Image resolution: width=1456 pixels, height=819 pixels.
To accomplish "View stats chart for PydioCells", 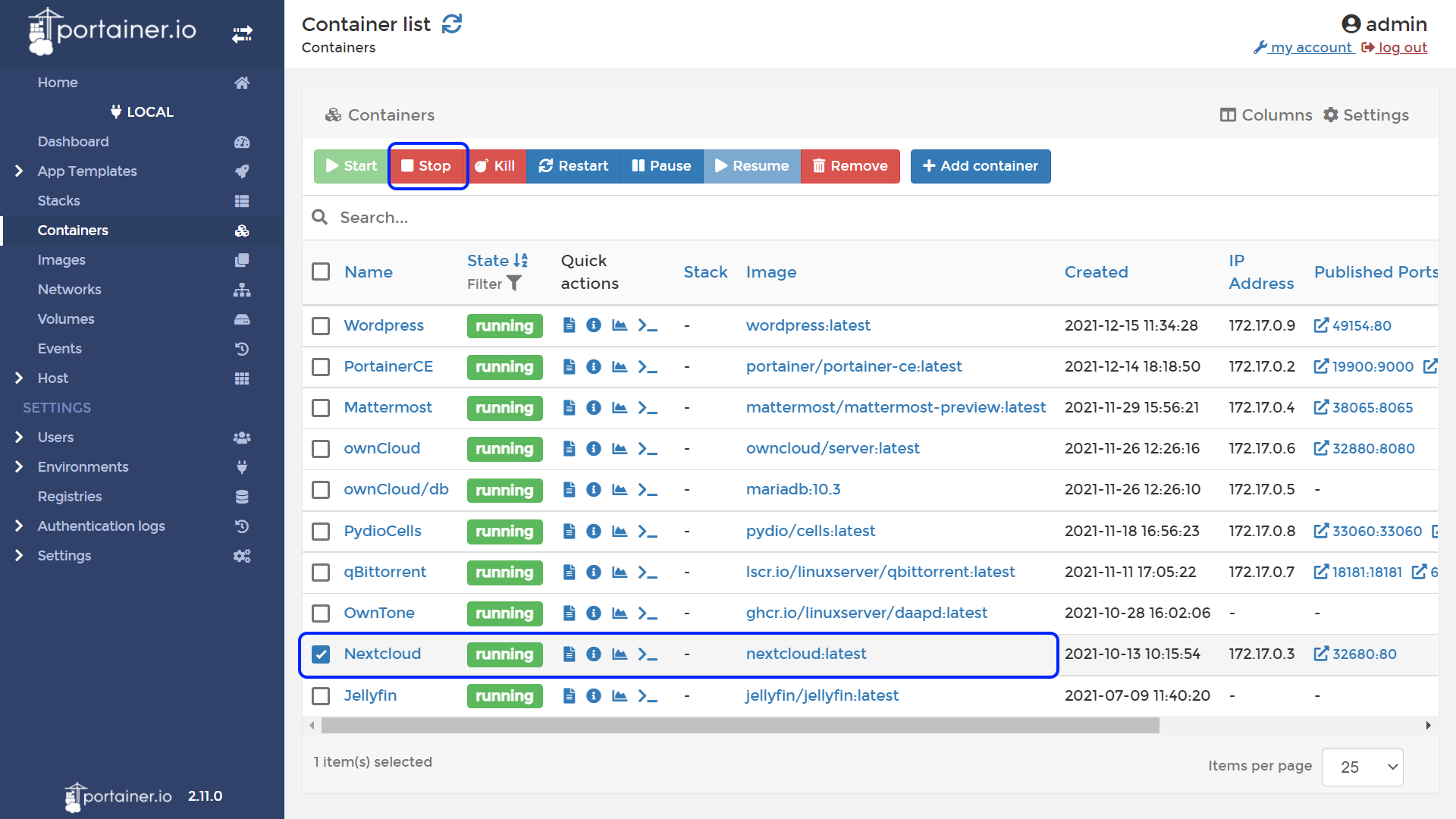I will tap(620, 531).
